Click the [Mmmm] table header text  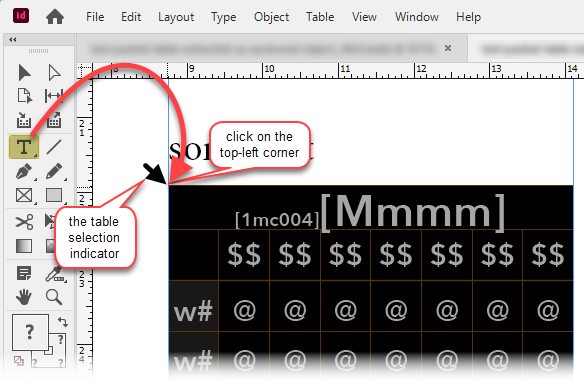click(413, 212)
